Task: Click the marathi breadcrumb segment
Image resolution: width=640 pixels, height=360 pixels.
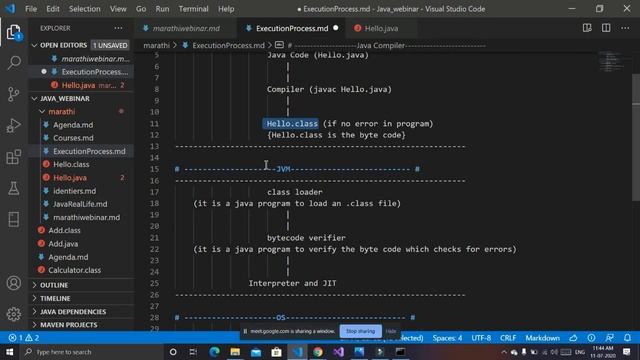Action: 156,45
